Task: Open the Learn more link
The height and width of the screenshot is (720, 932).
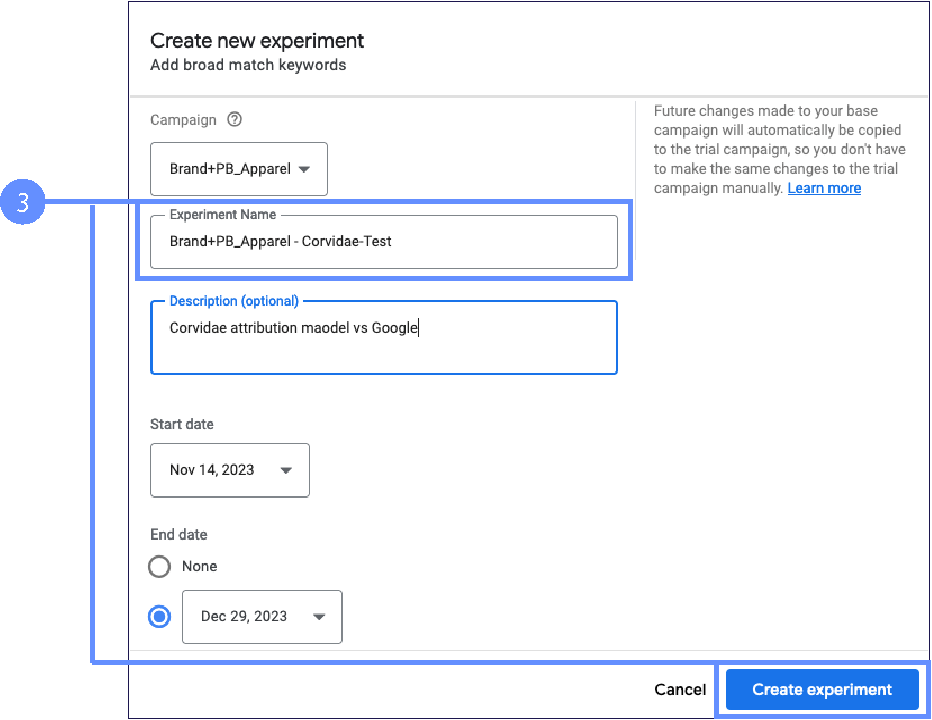Action: coord(824,188)
